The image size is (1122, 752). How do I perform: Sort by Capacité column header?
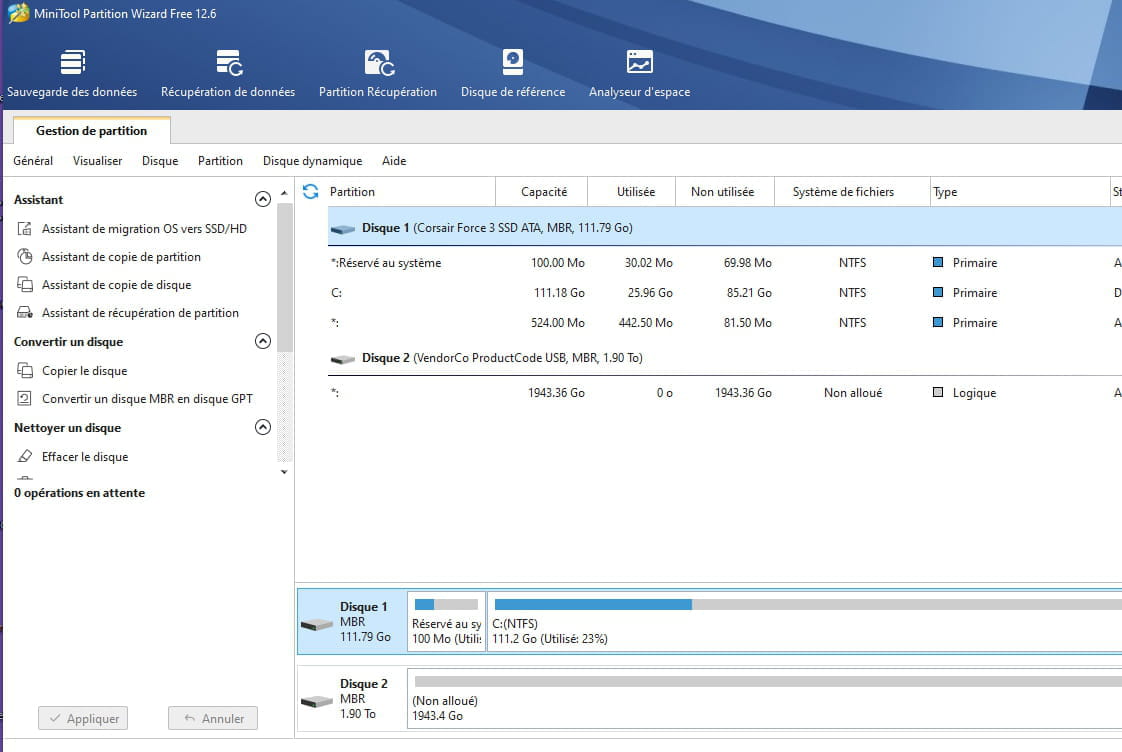click(544, 192)
